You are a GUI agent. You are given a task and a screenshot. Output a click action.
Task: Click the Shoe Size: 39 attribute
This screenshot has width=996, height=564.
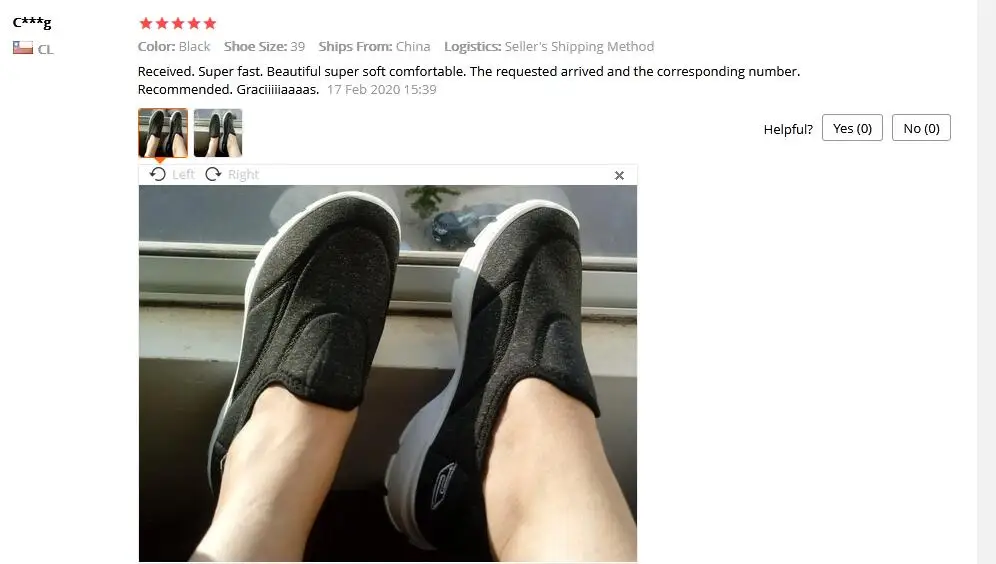[264, 46]
